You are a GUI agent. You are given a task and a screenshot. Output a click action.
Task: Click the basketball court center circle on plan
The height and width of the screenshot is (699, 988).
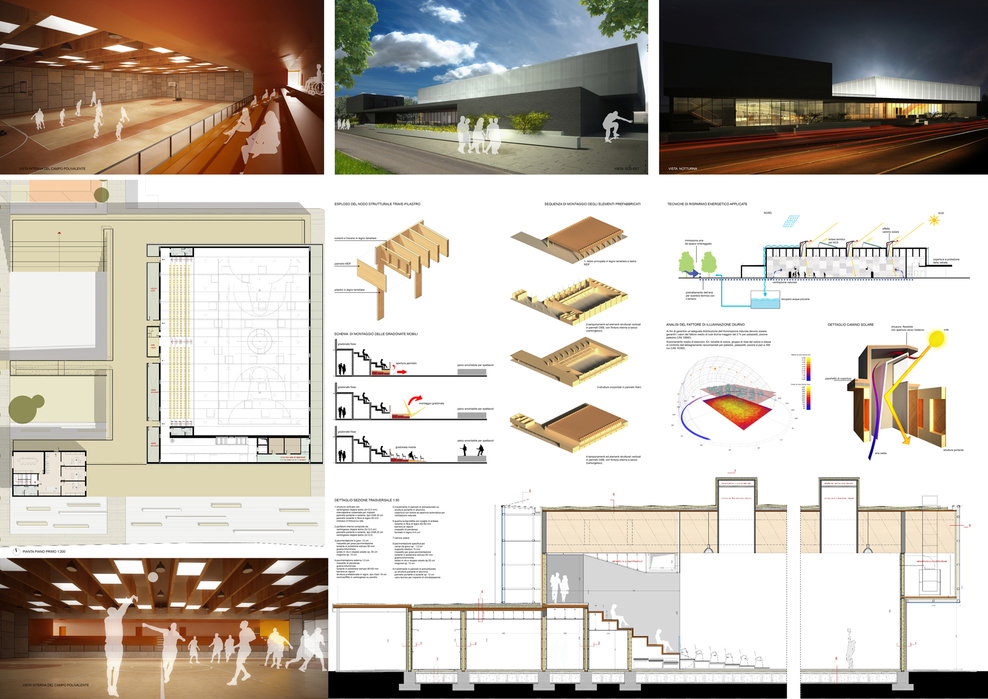[x=258, y=341]
